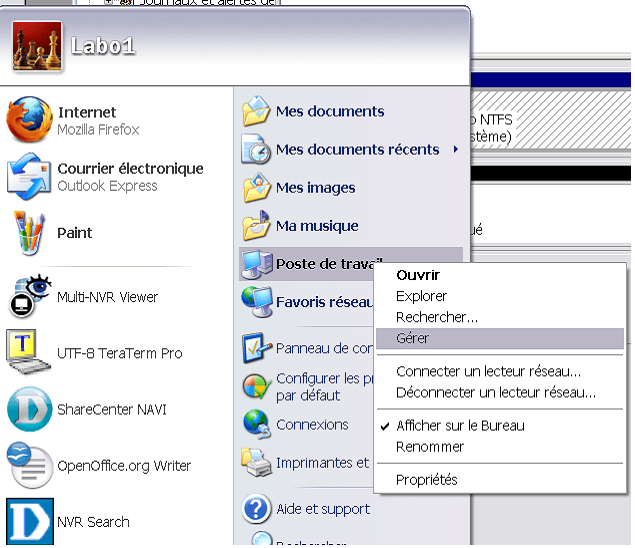
Task: Open Panneau de configuration icon
Action: click(257, 348)
